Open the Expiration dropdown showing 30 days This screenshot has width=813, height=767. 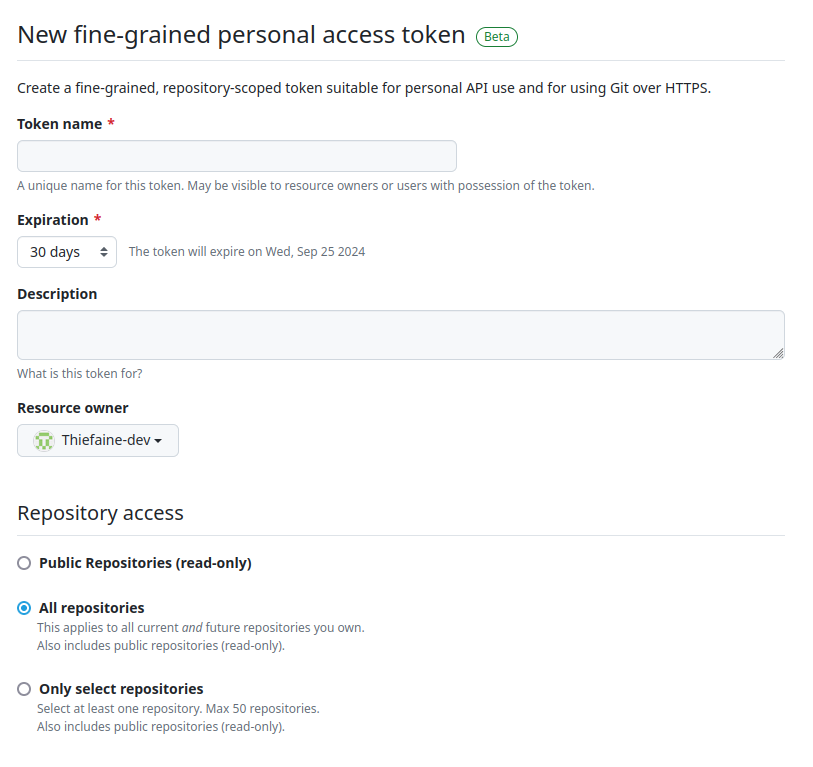point(66,252)
